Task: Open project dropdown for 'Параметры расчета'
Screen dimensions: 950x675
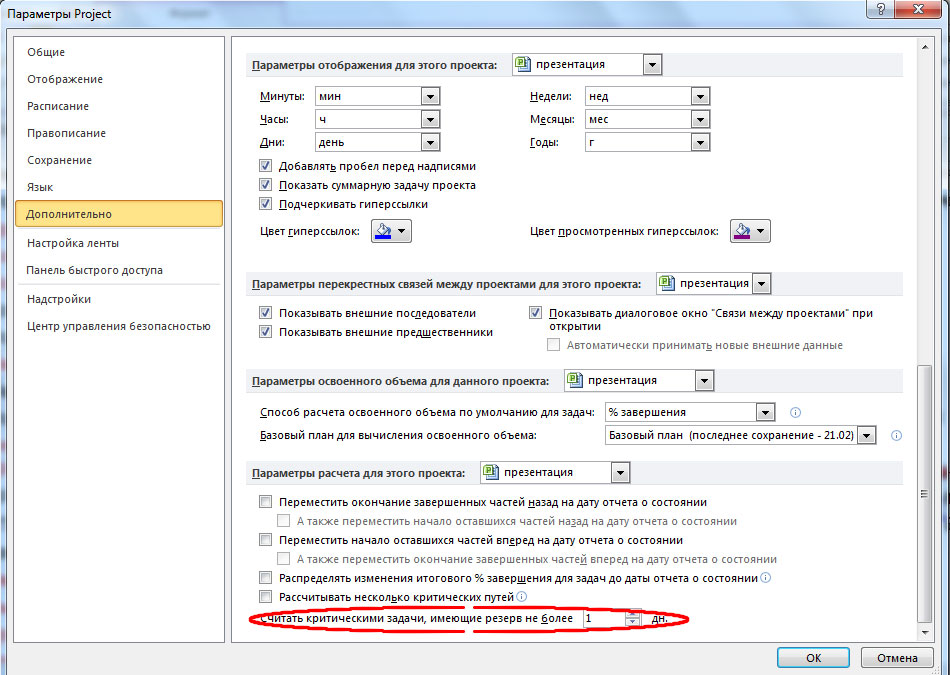Action: tap(620, 473)
